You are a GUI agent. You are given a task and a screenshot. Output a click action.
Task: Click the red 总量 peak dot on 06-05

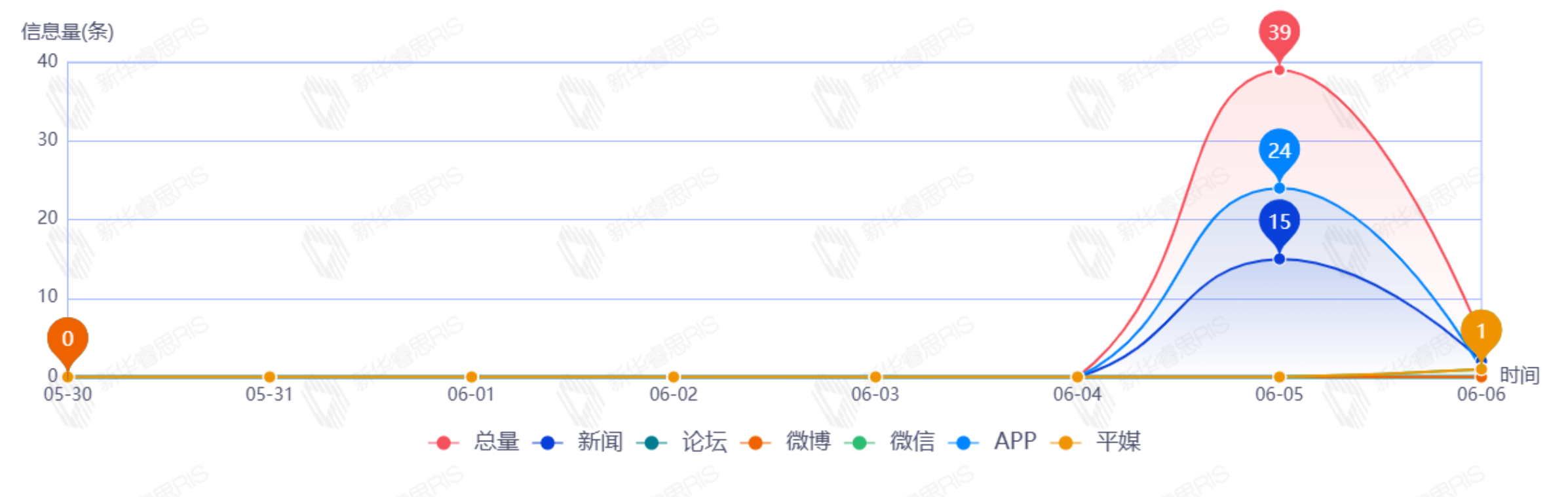pyautogui.click(x=1279, y=70)
